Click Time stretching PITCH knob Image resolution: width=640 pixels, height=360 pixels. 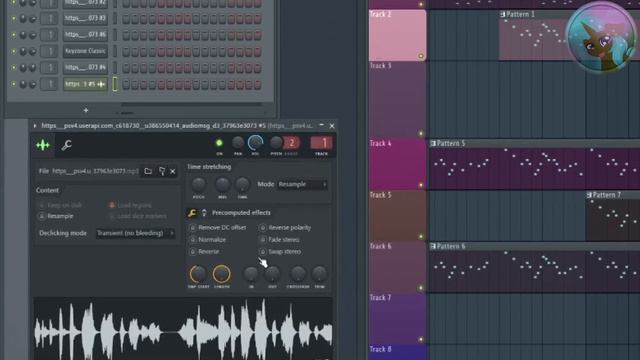pos(199,185)
